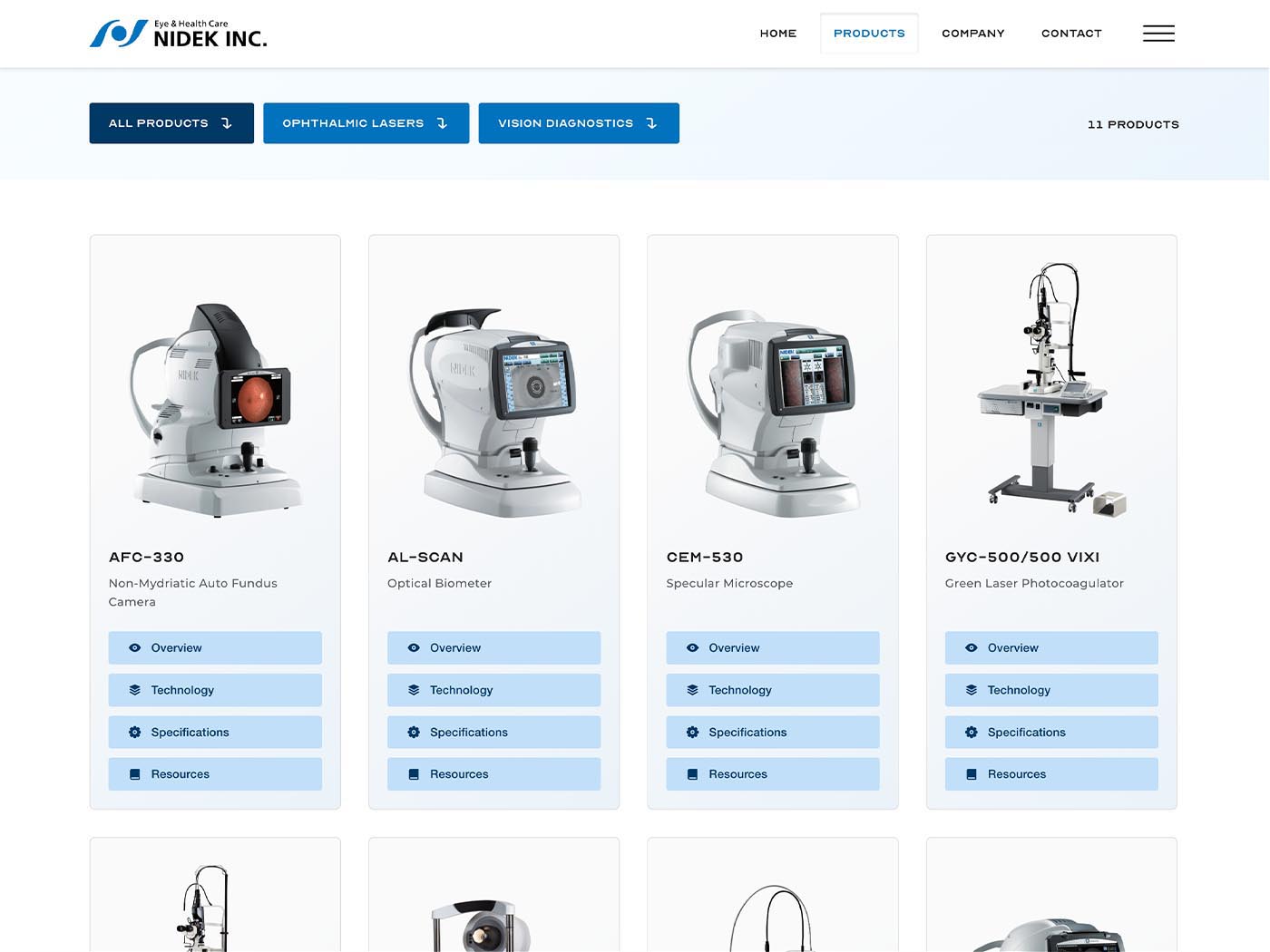This screenshot has height=952, width=1270.
Task: Open the hamburger menu icon
Action: tap(1158, 34)
